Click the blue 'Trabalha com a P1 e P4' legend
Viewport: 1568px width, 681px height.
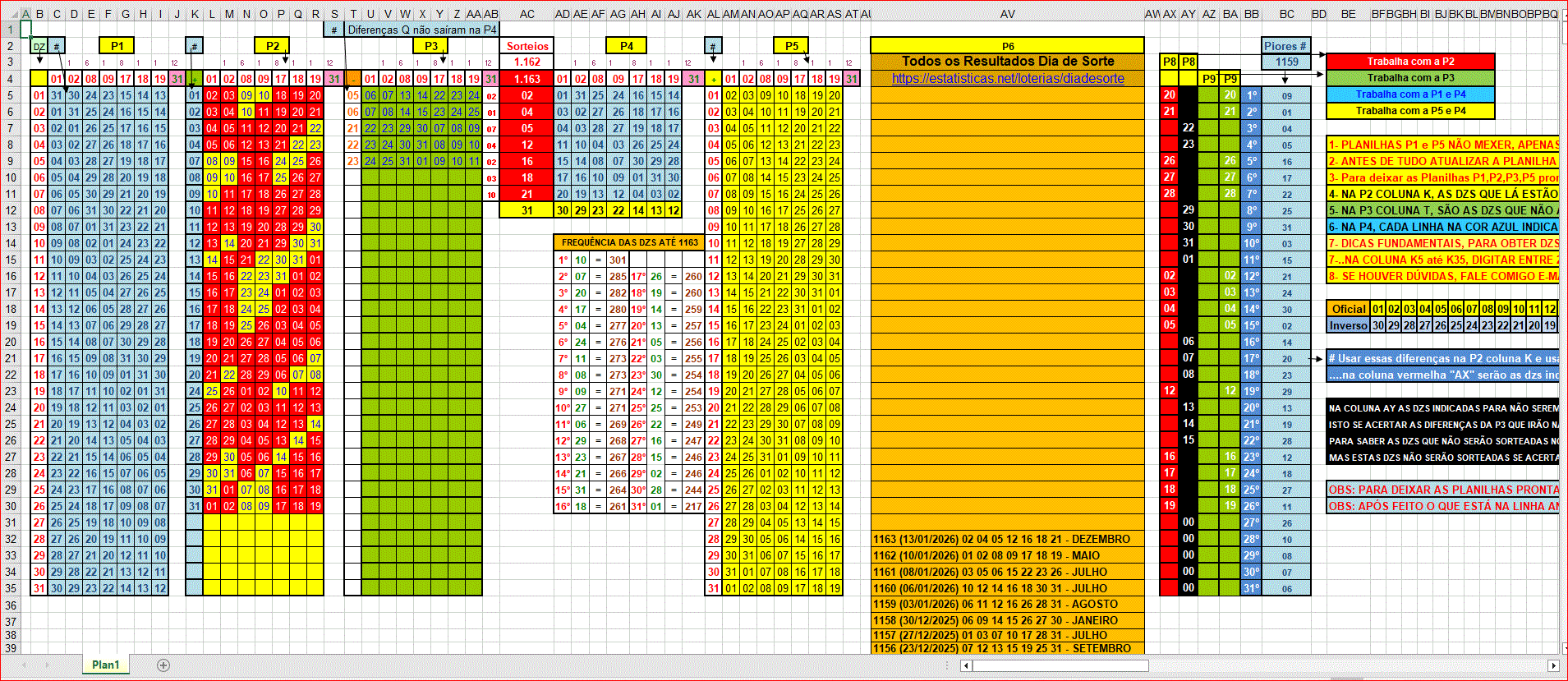click(1409, 94)
